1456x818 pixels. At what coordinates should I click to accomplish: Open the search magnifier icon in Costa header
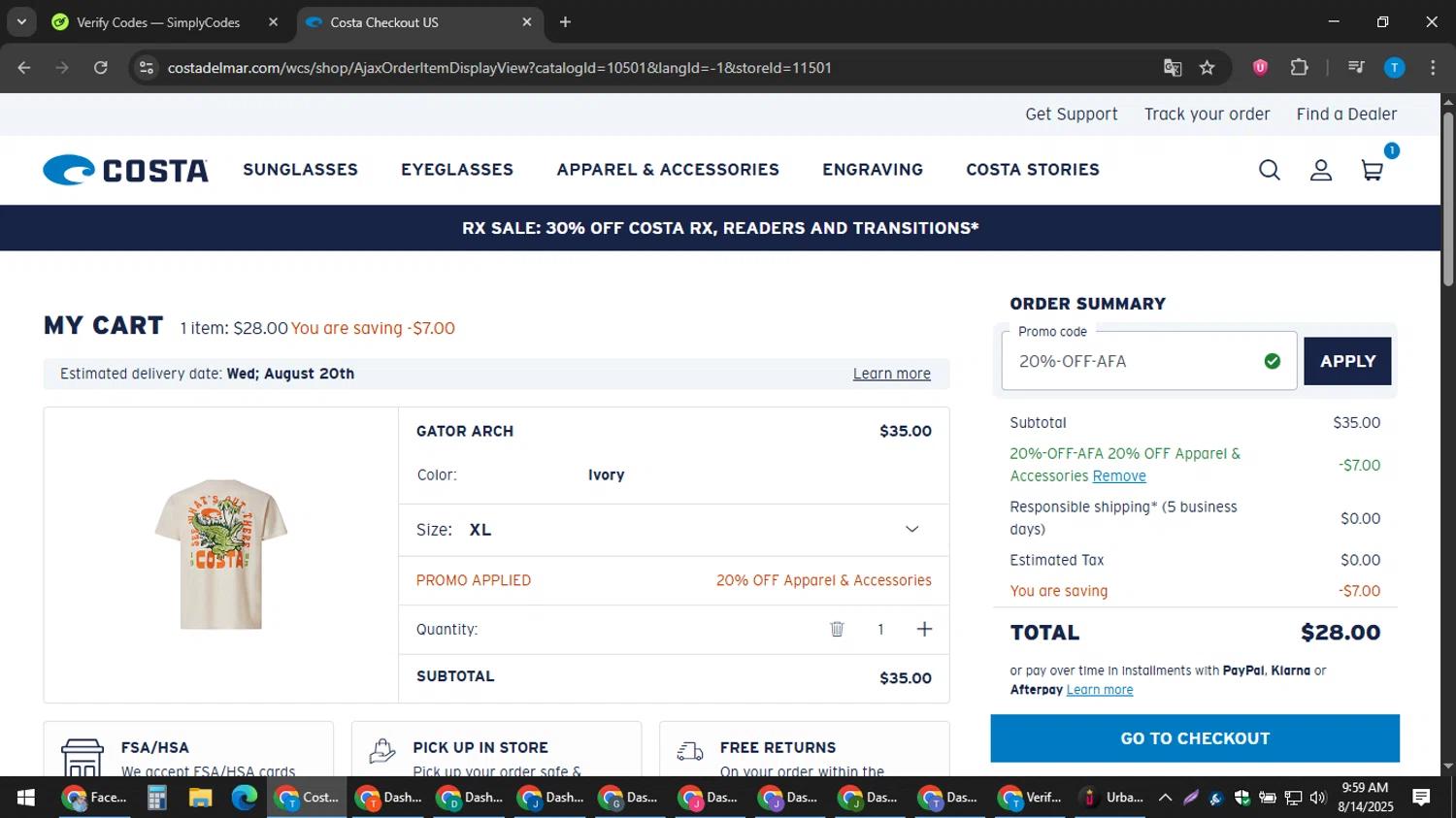click(x=1270, y=170)
